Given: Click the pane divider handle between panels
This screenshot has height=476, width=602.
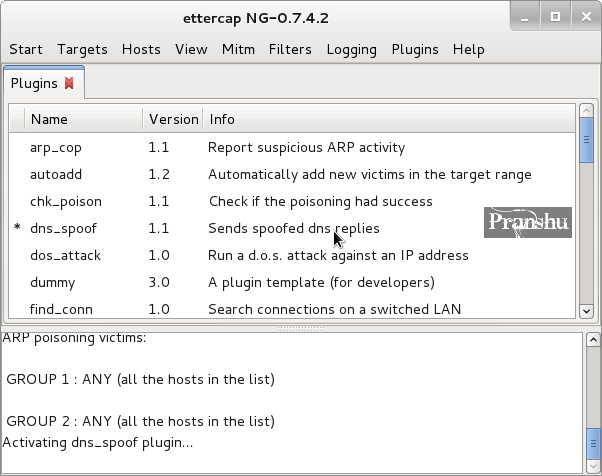Looking at the screenshot, I should [x=301, y=329].
